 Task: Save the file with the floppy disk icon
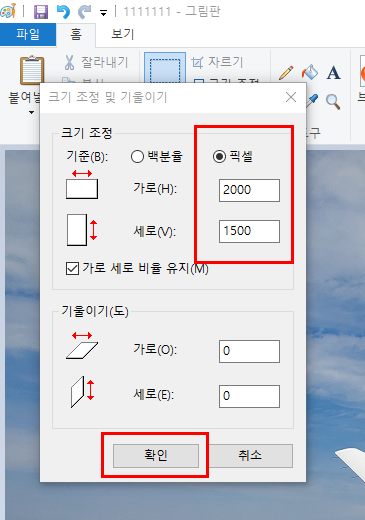pos(41,12)
